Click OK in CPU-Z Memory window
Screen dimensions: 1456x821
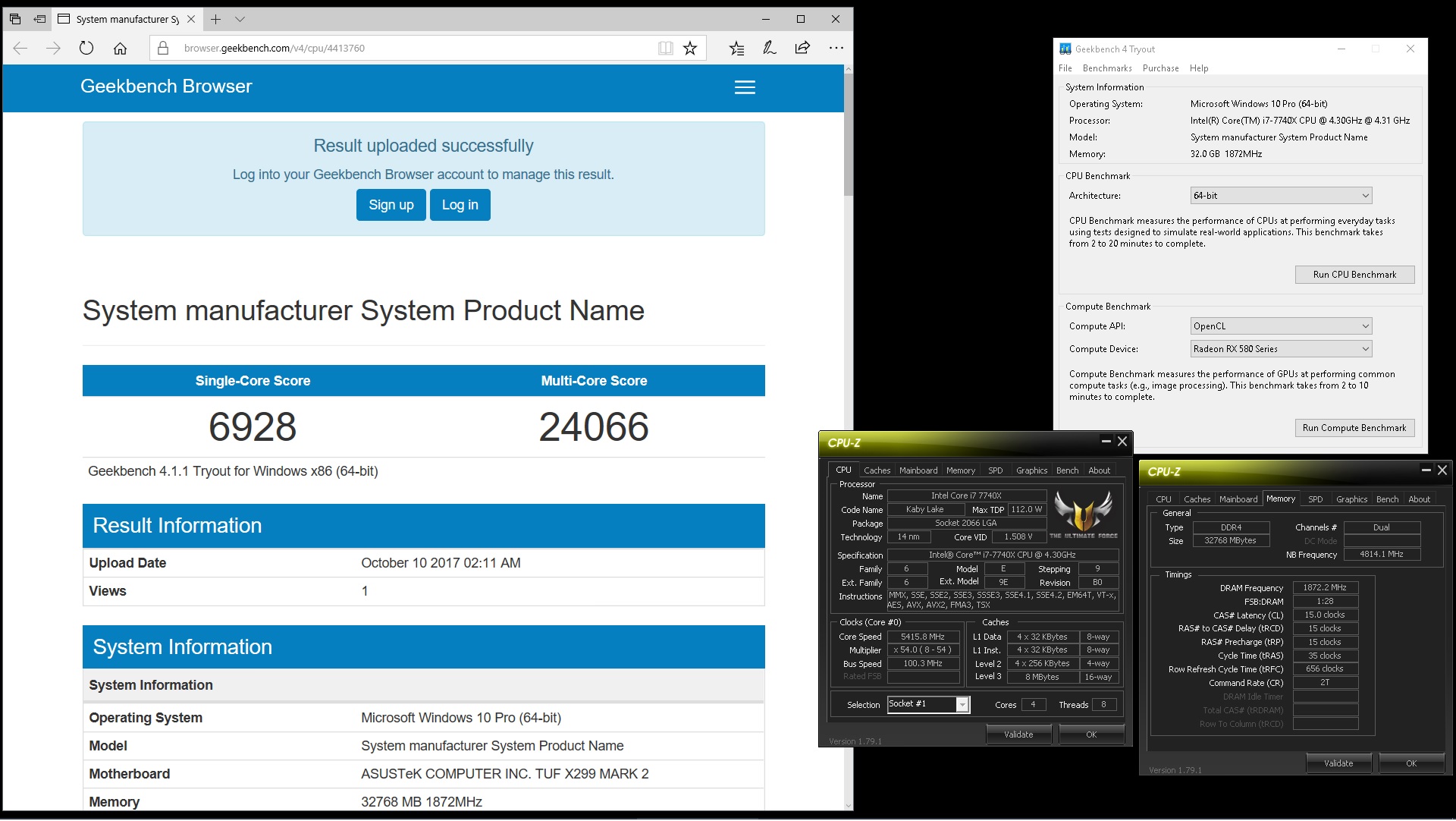[1411, 763]
